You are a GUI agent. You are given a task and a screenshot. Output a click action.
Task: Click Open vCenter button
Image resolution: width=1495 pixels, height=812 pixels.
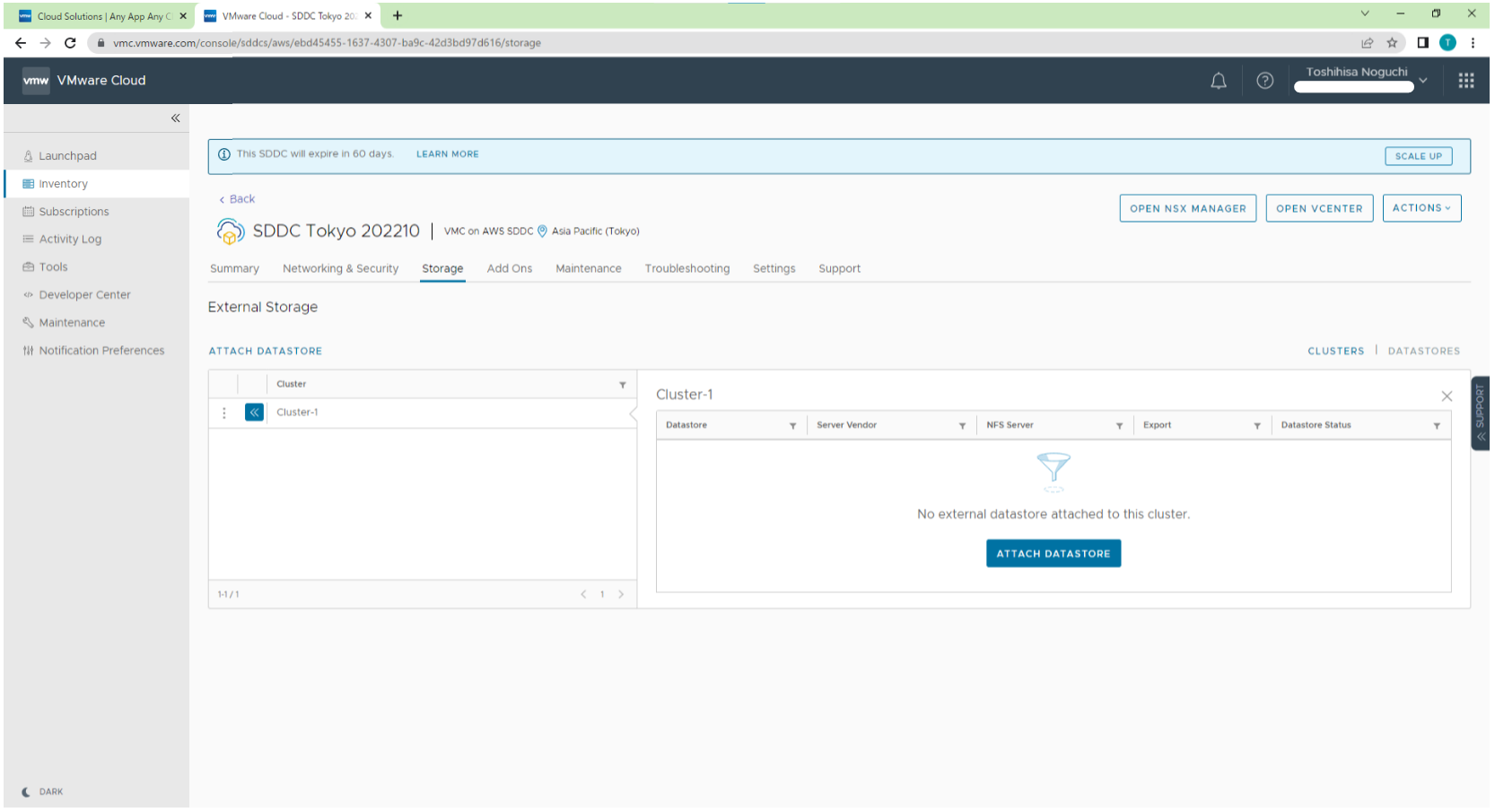click(x=1319, y=209)
